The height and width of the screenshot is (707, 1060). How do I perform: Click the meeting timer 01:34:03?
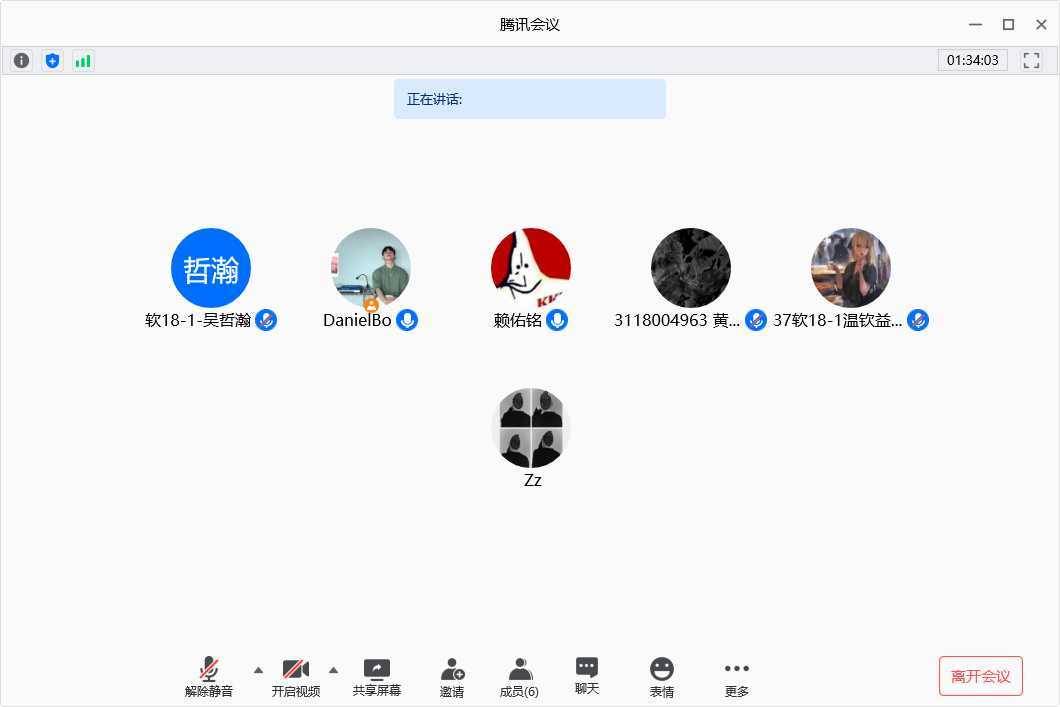972,60
